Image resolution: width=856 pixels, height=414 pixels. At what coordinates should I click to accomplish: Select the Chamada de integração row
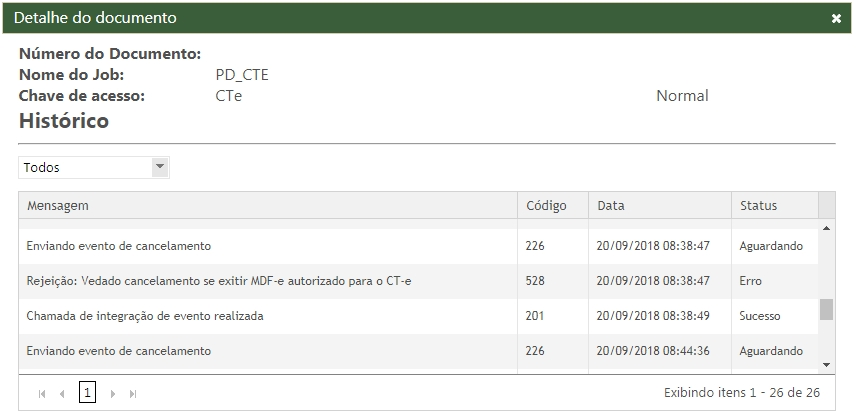pyautogui.click(x=145, y=316)
